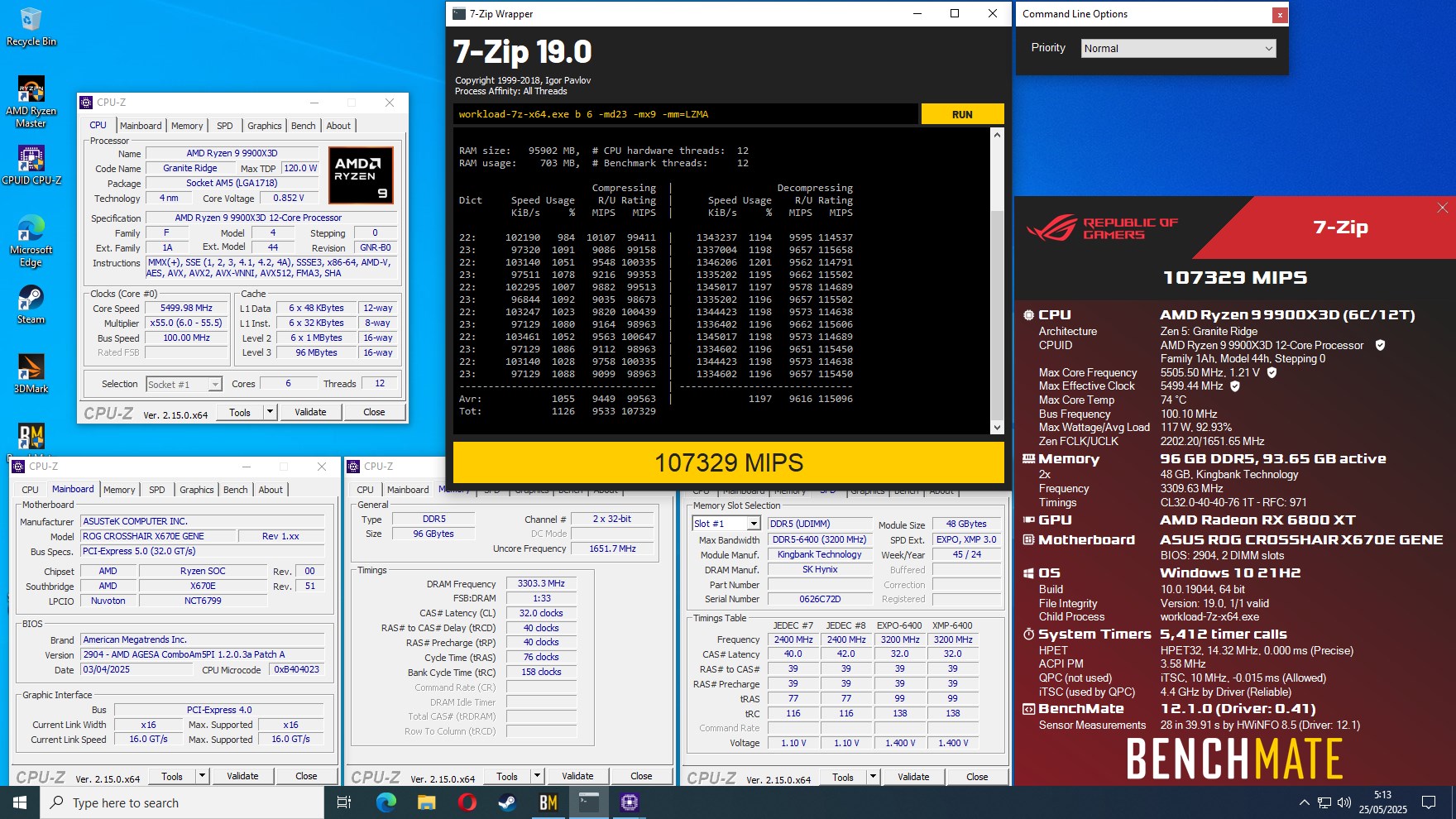
Task: Click the Model field ROG CROSSHAIR X670E GENE
Action: (157, 536)
